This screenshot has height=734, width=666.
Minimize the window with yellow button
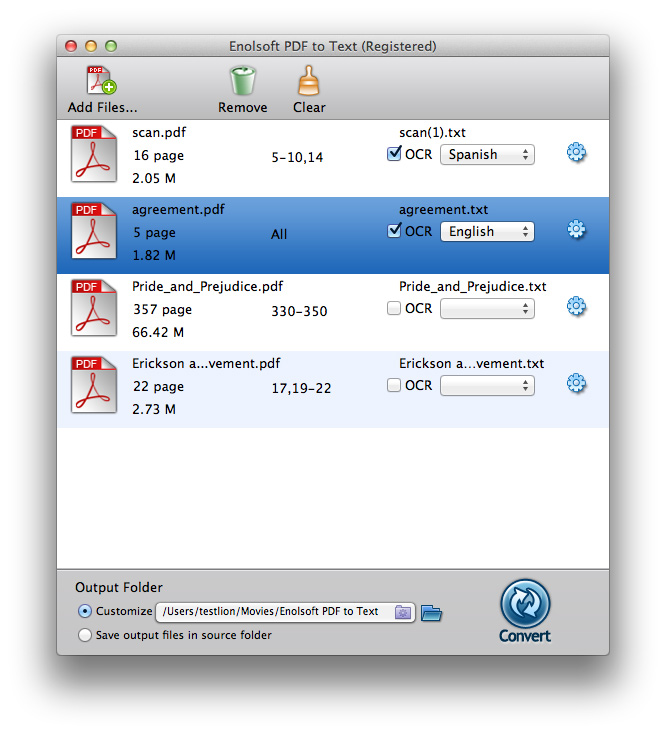pos(91,46)
